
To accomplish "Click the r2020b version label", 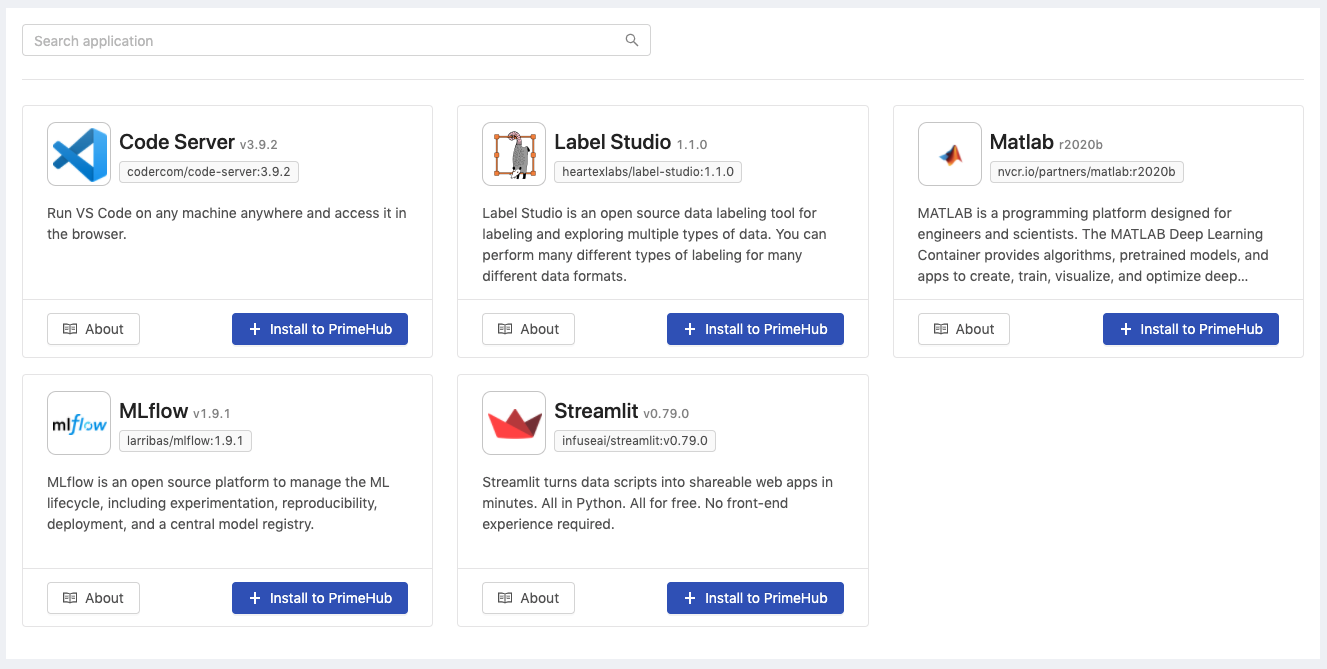I will tap(1081, 144).
